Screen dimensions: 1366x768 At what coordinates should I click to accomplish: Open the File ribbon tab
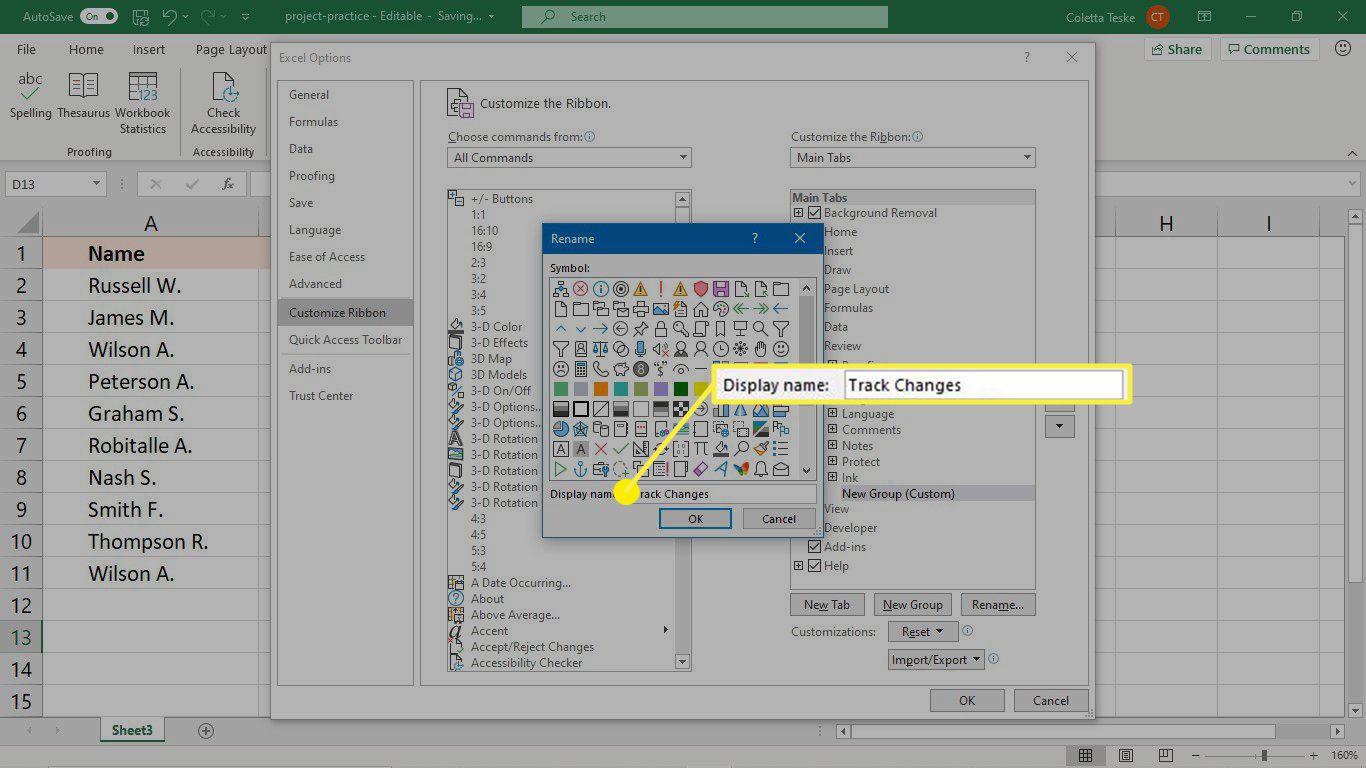click(x=26, y=50)
